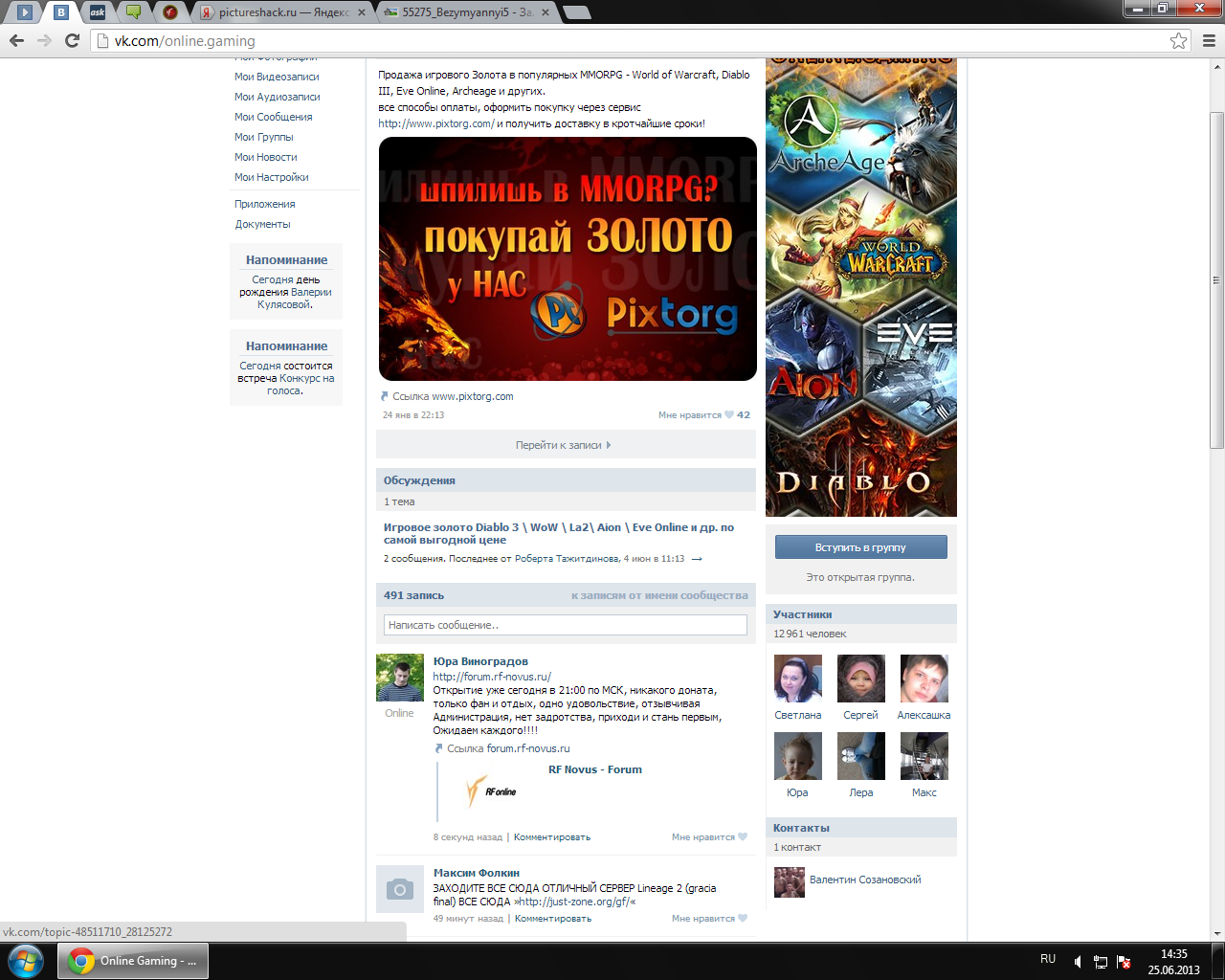Comment on Максим Фолкин's post
Viewport: 1225px width, 980px height.
click(553, 919)
